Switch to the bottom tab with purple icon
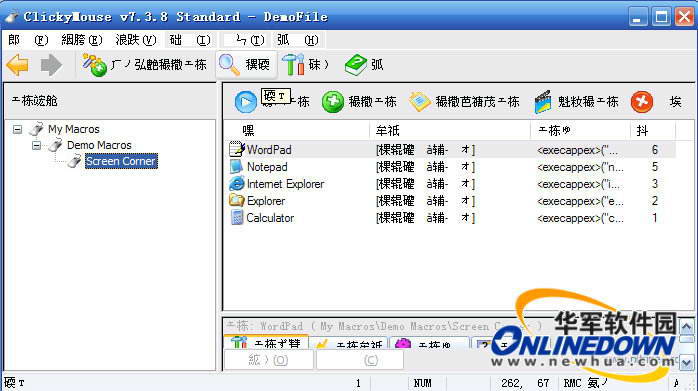The width and height of the screenshot is (698, 391). tap(429, 343)
